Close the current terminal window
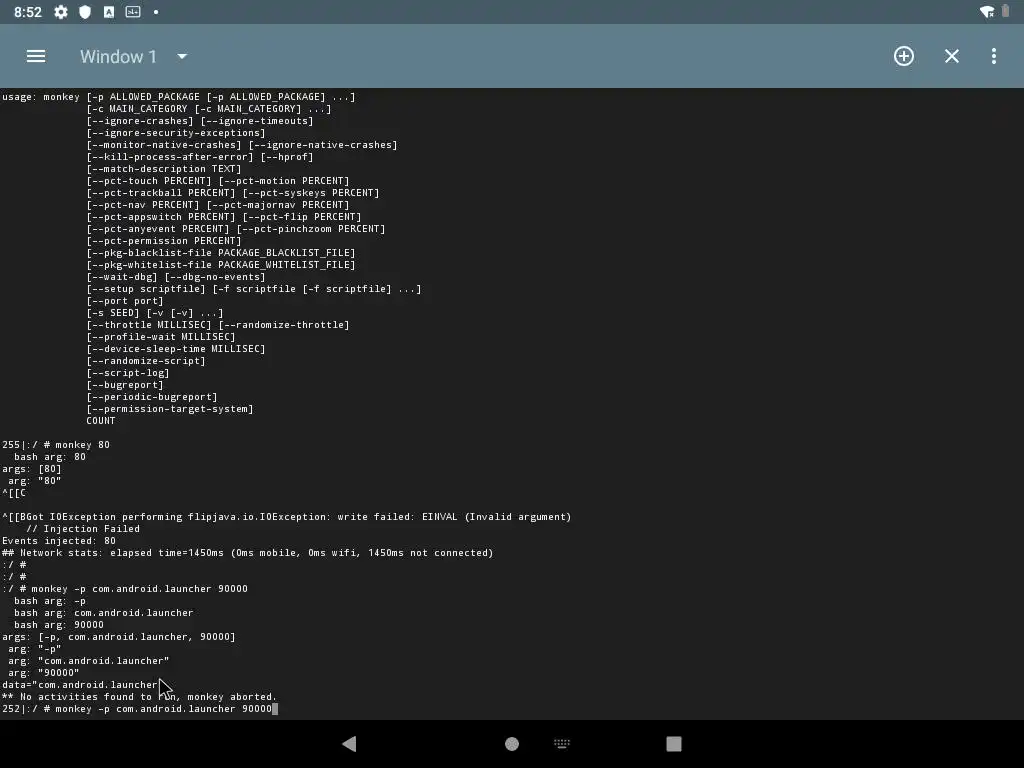Screen dimensions: 1024x768 click(x=952, y=56)
